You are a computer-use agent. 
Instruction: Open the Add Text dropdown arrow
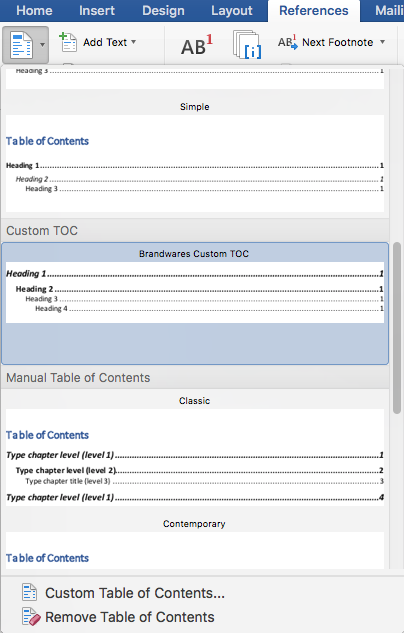coord(134,42)
